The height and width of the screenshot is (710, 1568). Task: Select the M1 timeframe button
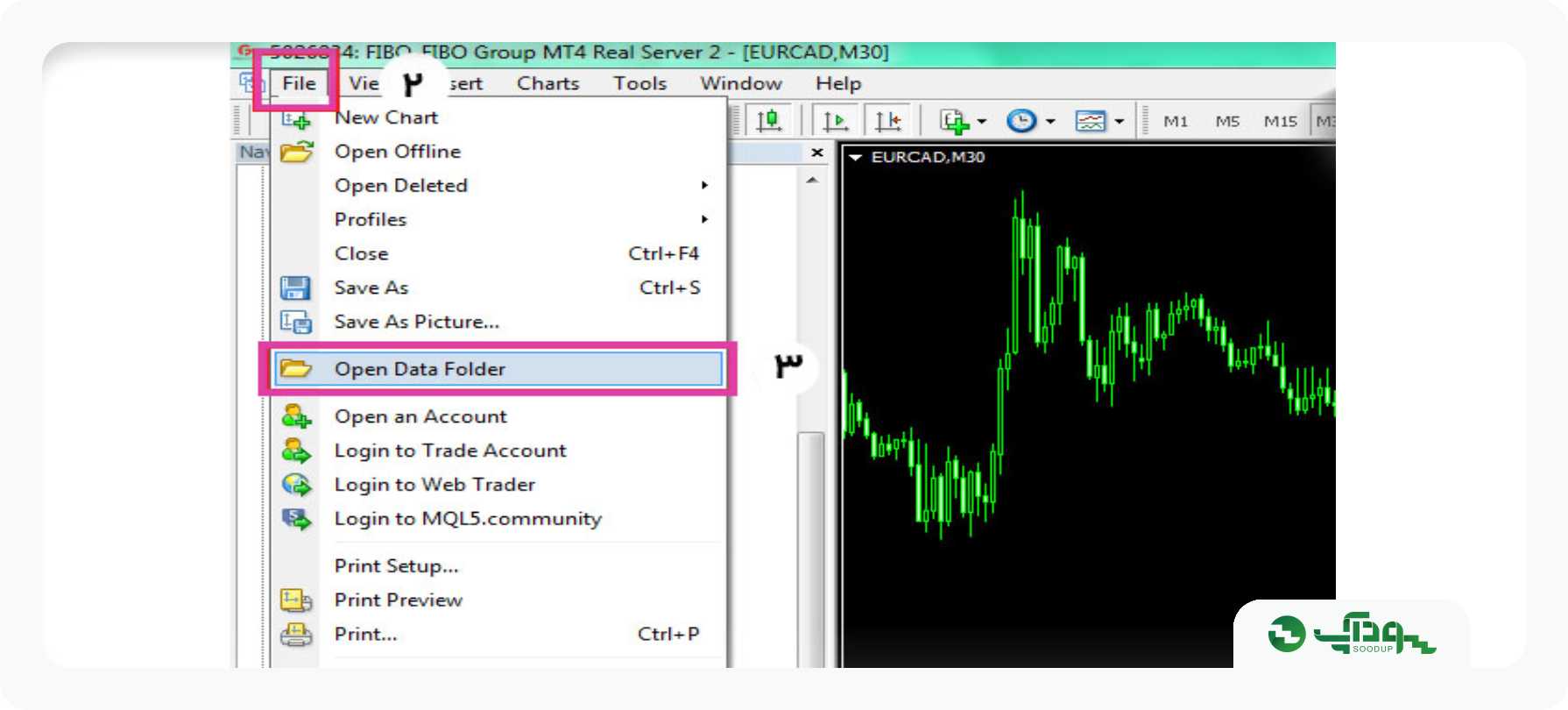point(1176,121)
